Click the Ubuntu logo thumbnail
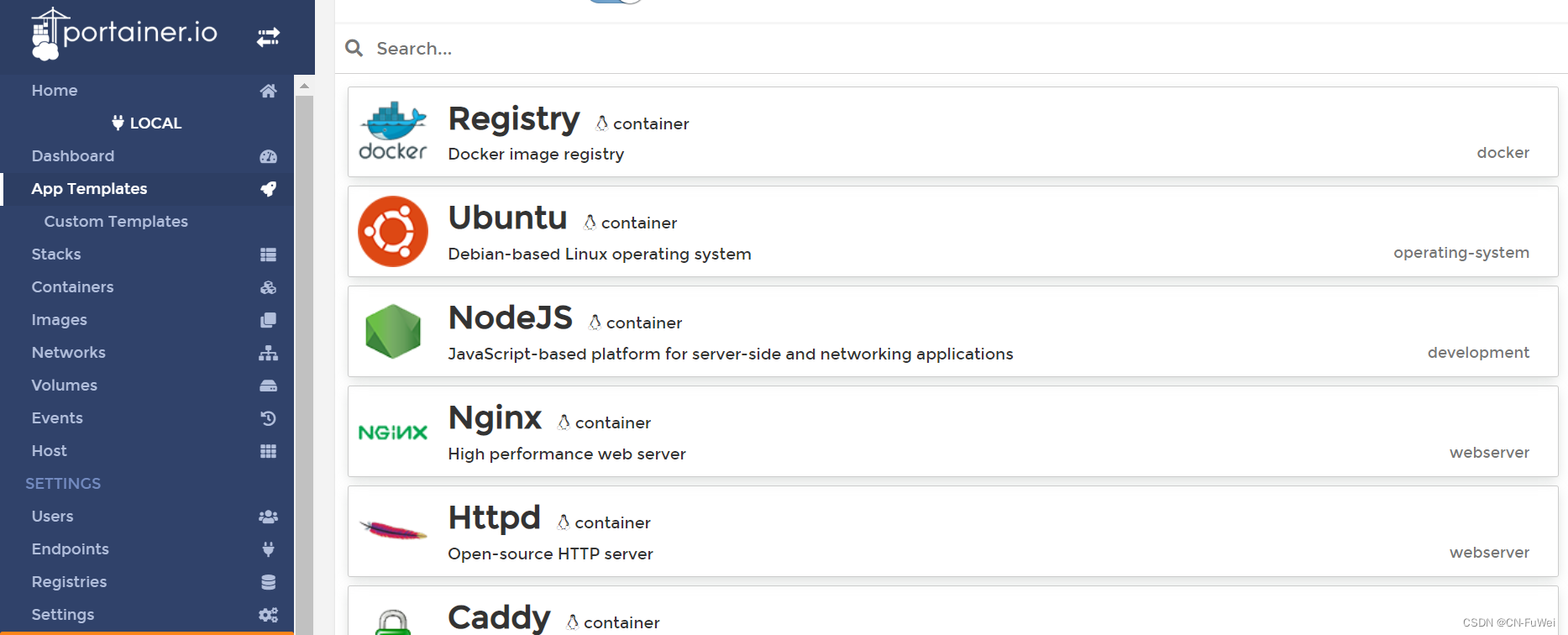Image resolution: width=1568 pixels, height=635 pixels. tap(393, 232)
